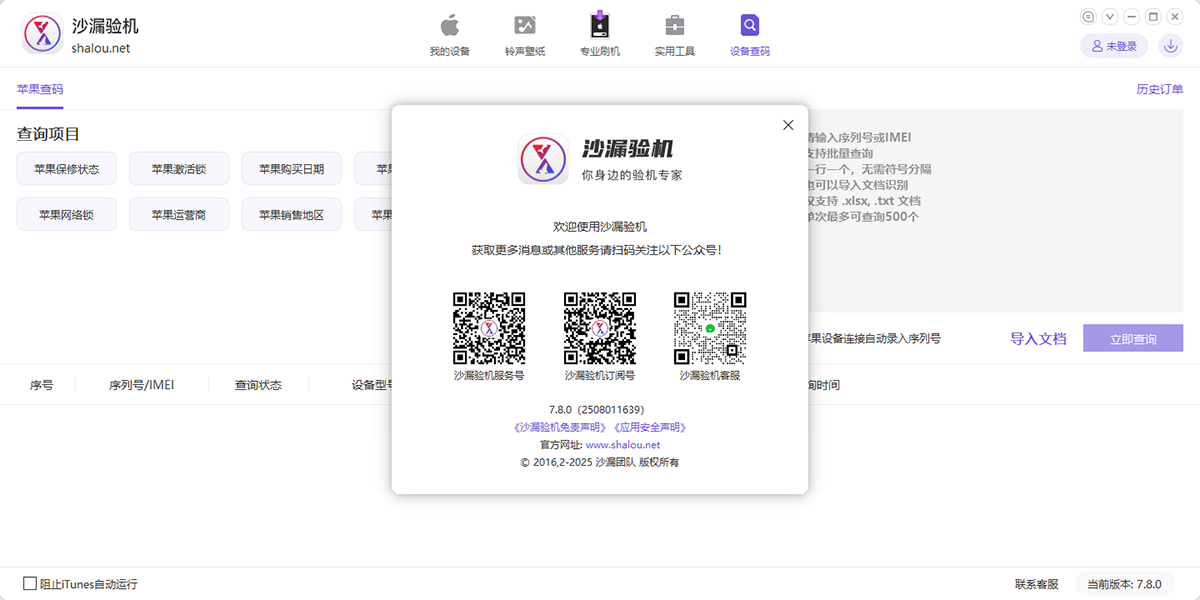Choose the 苹果销售地区 query item

pos(291,214)
